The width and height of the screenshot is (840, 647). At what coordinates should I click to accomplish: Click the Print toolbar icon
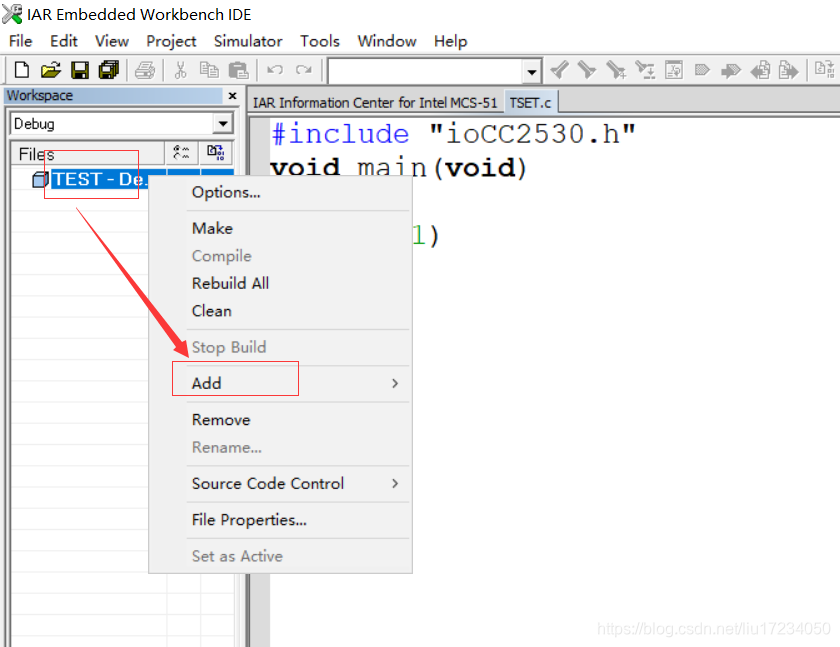[x=145, y=70]
